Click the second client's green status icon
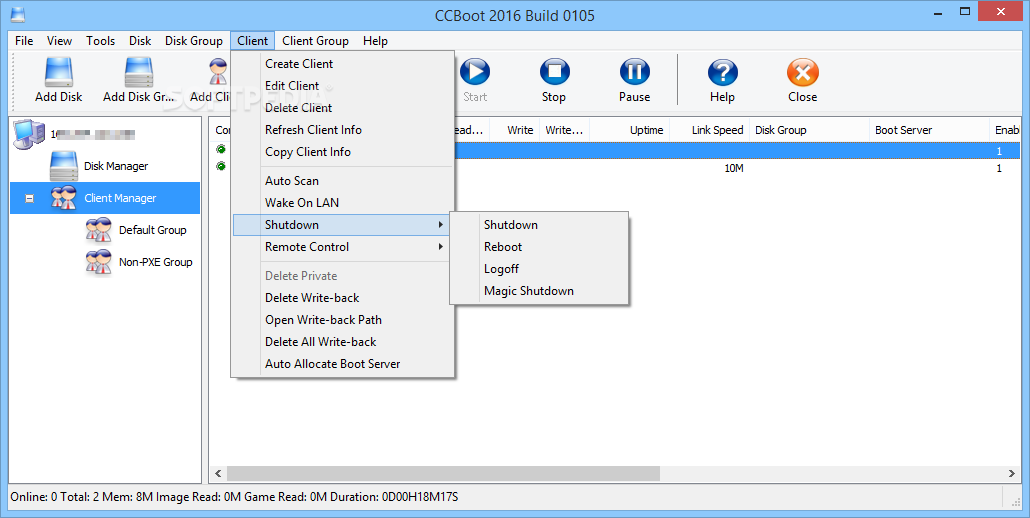Viewport: 1030px width, 518px height. pyautogui.click(x=221, y=167)
